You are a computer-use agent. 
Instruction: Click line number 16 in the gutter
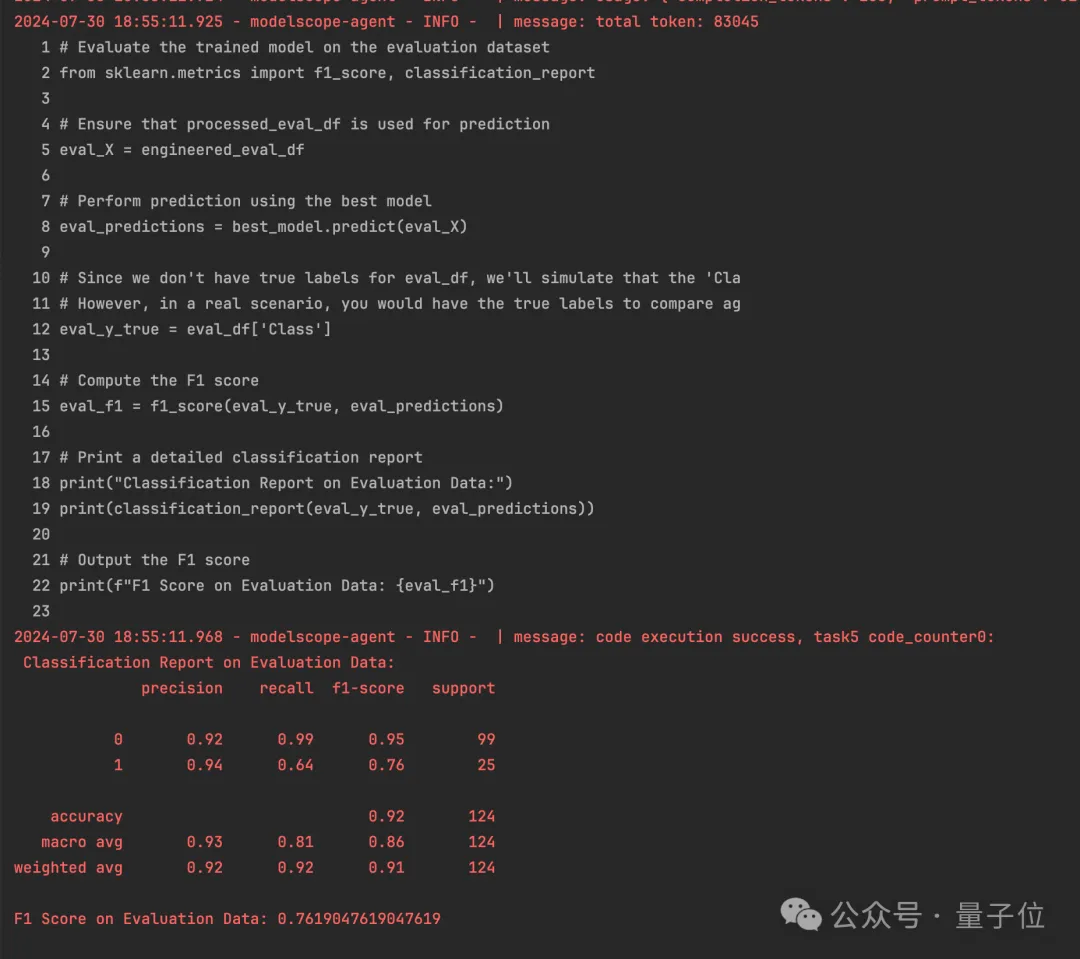[41, 432]
